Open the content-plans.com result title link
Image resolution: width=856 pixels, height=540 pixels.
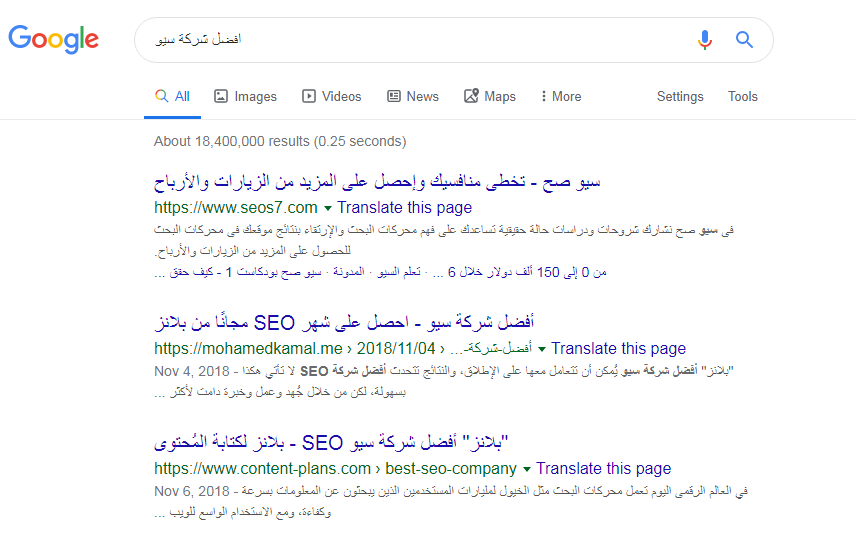pos(331,442)
